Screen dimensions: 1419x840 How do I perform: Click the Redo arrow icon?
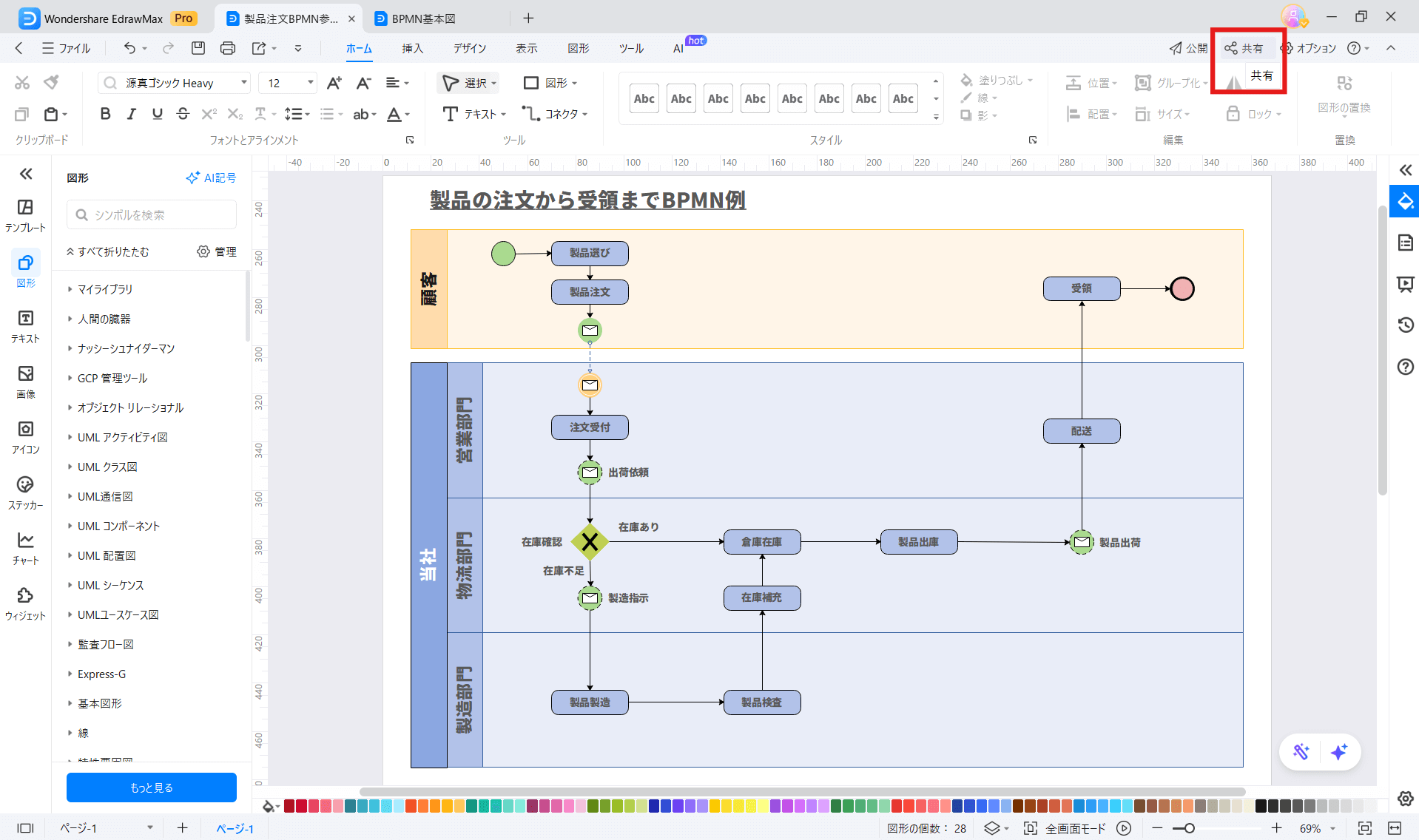[x=168, y=48]
